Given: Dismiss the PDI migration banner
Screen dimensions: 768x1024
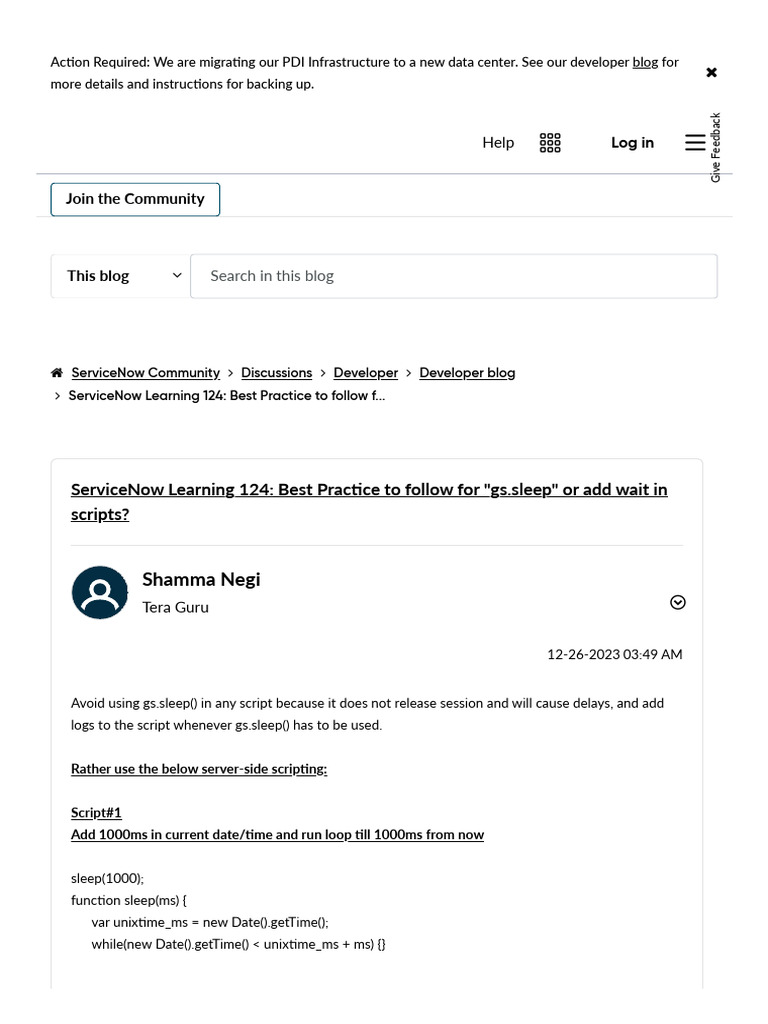Looking at the screenshot, I should tap(711, 72).
